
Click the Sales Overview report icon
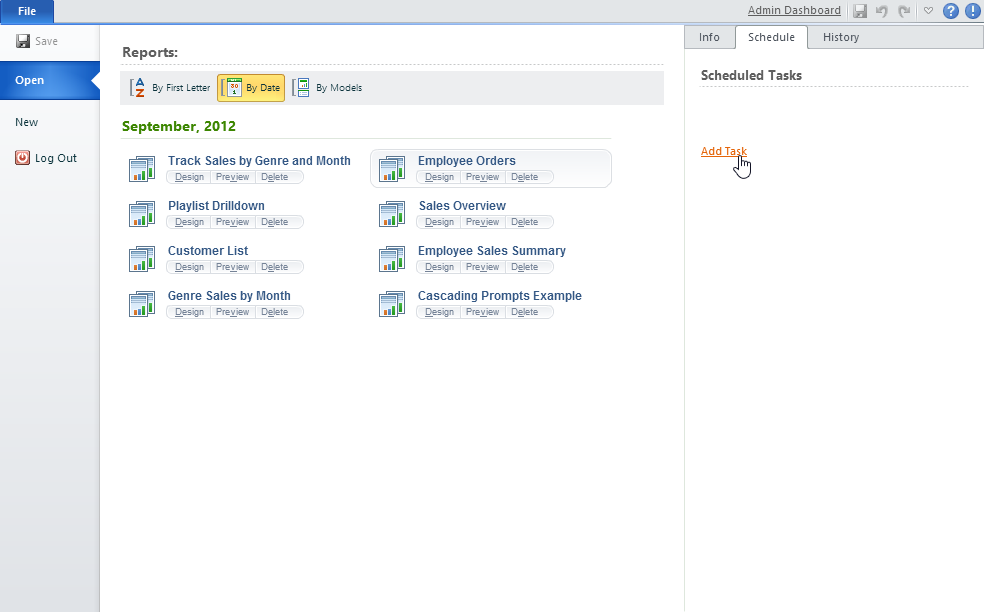click(392, 214)
